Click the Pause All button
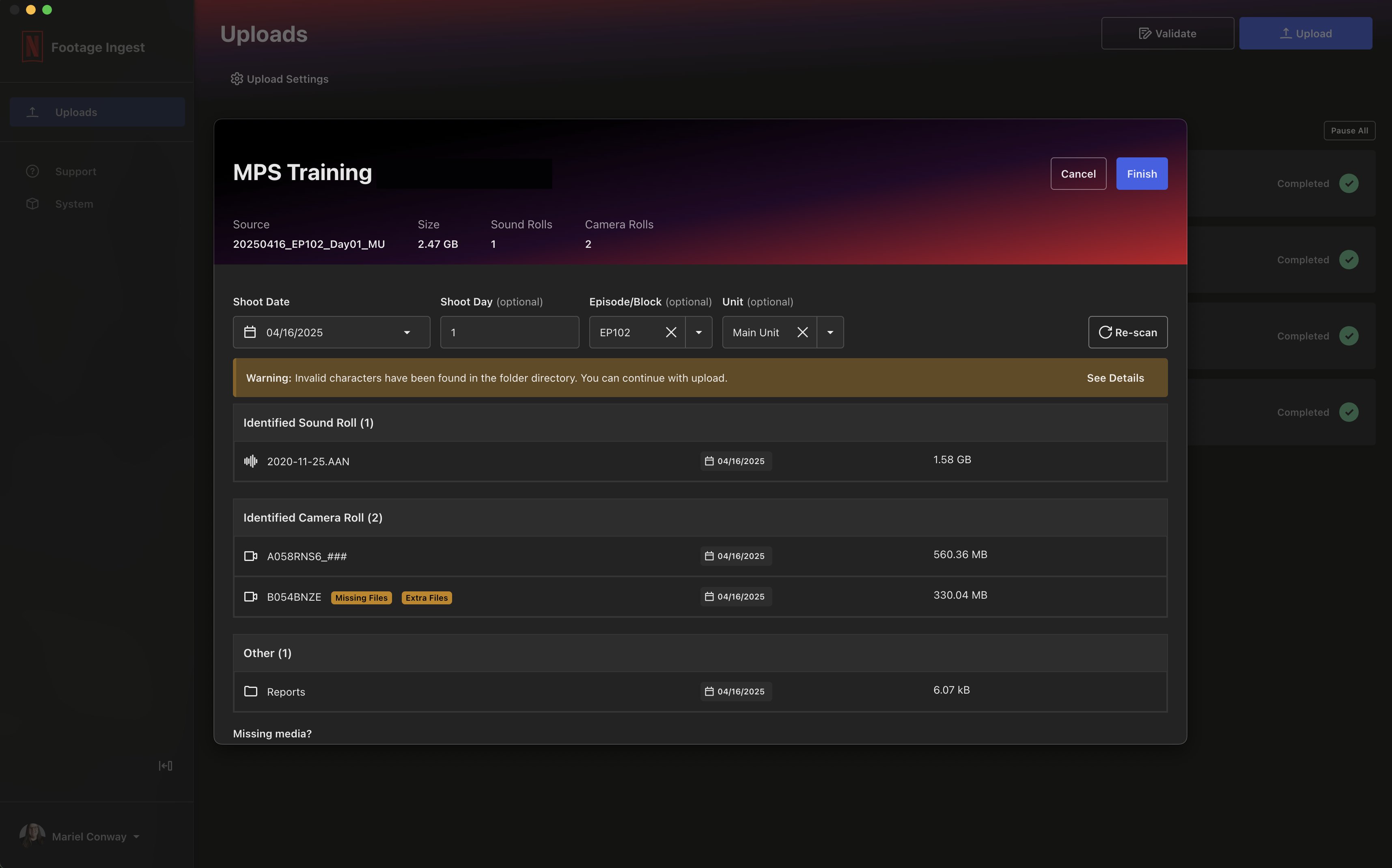The height and width of the screenshot is (868, 1392). [1349, 130]
